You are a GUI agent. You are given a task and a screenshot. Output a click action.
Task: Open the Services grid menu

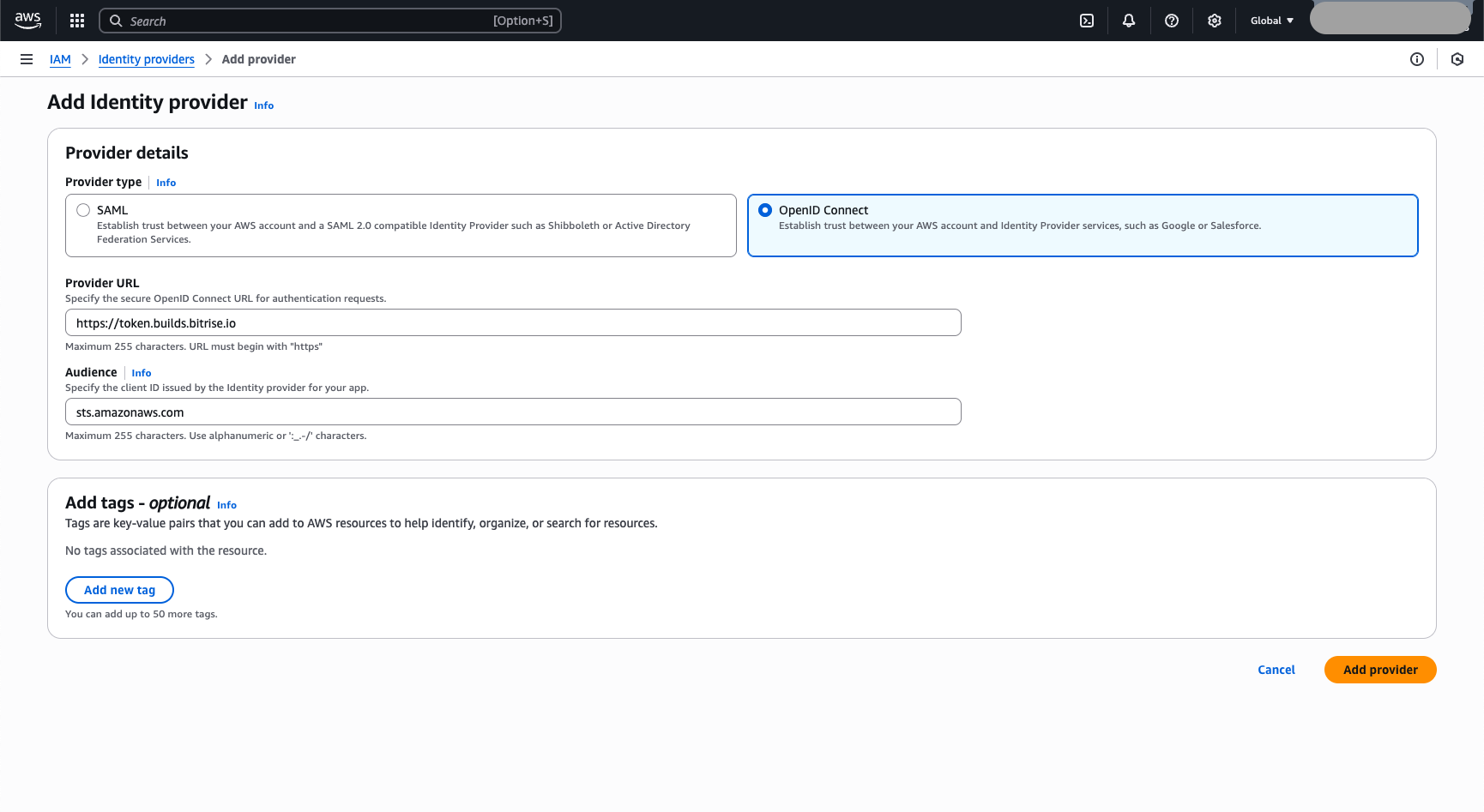(76, 20)
